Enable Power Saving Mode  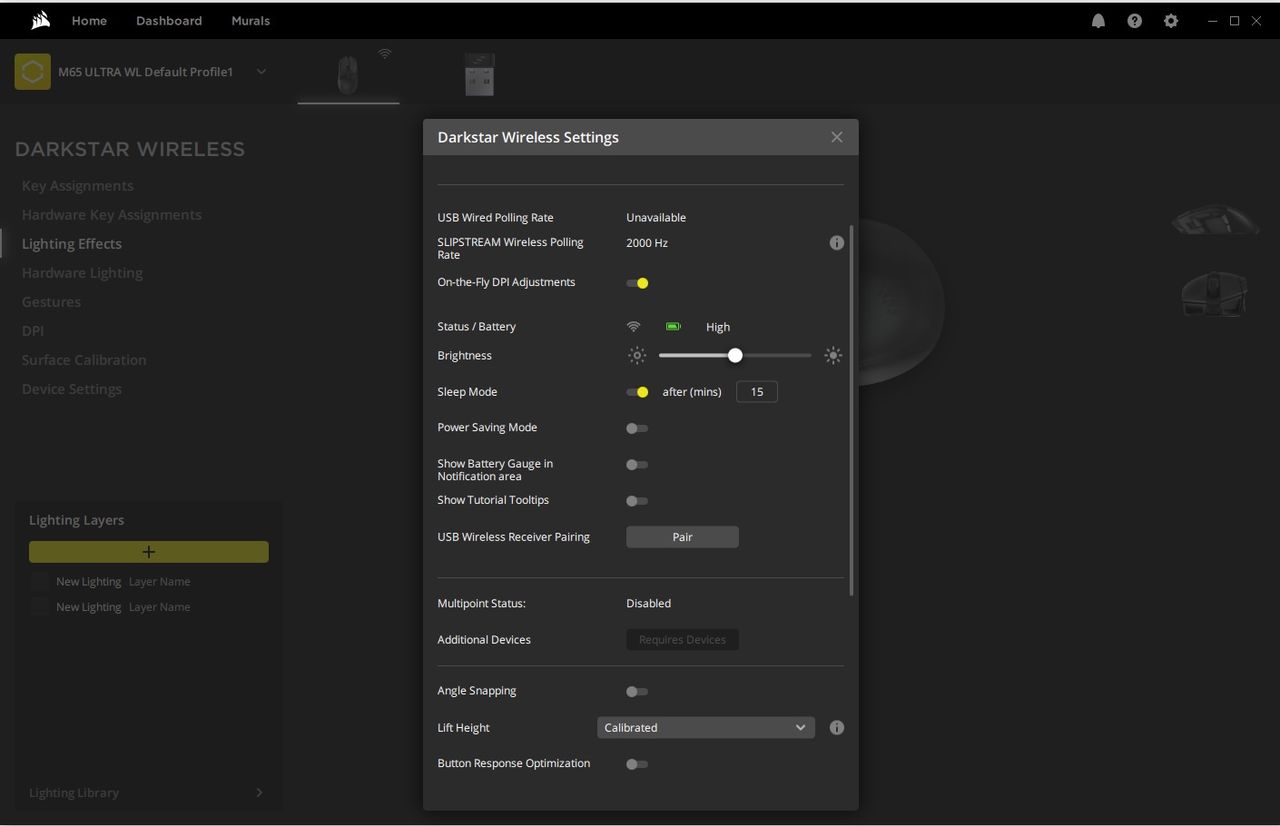pyautogui.click(x=637, y=428)
